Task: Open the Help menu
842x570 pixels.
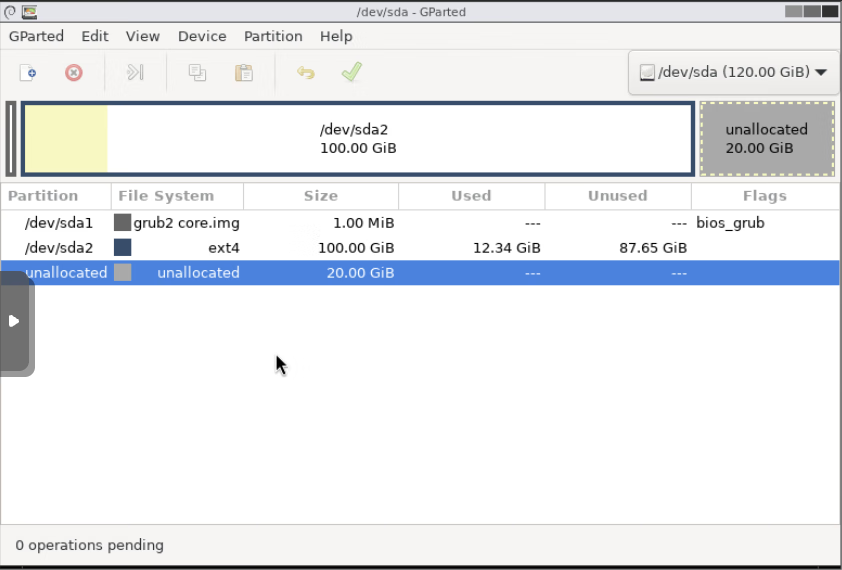Action: (336, 36)
